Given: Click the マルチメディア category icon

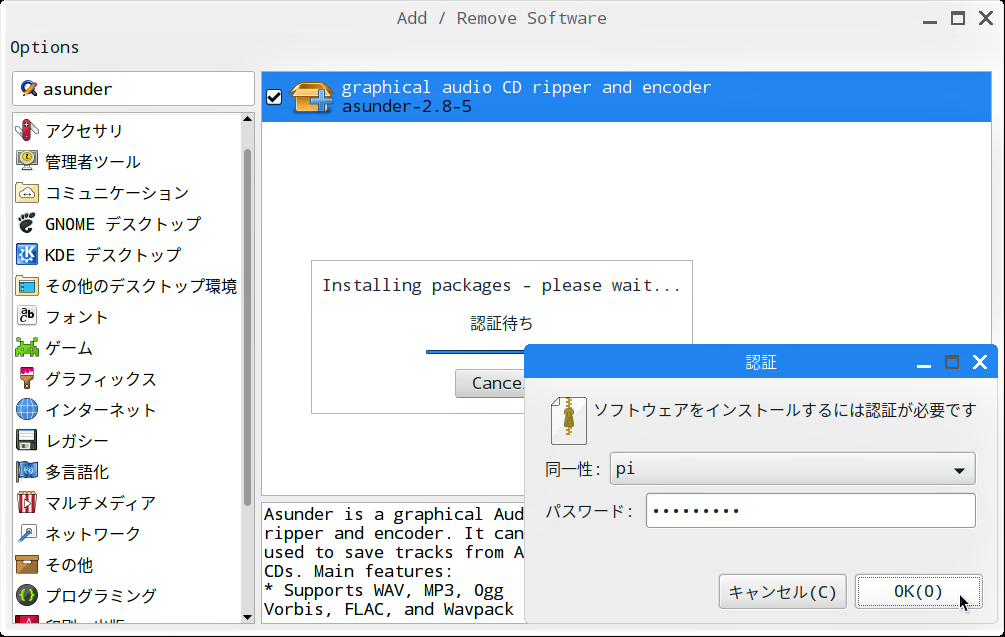Looking at the screenshot, I should [27, 502].
